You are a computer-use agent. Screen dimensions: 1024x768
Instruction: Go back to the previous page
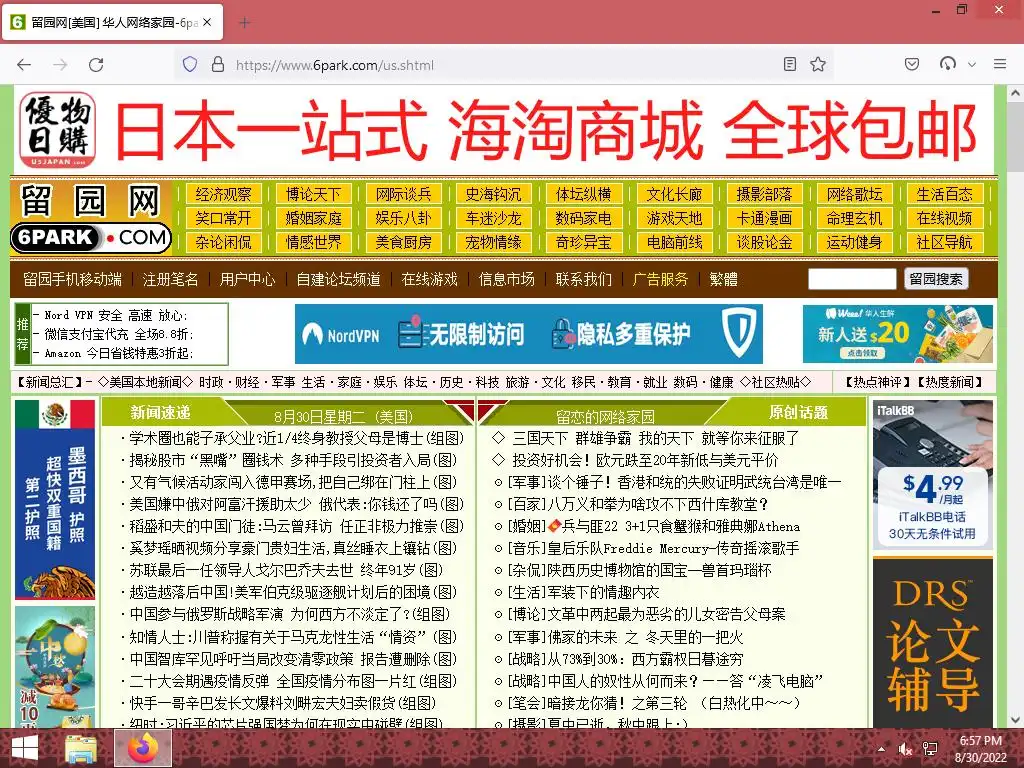pos(24,65)
